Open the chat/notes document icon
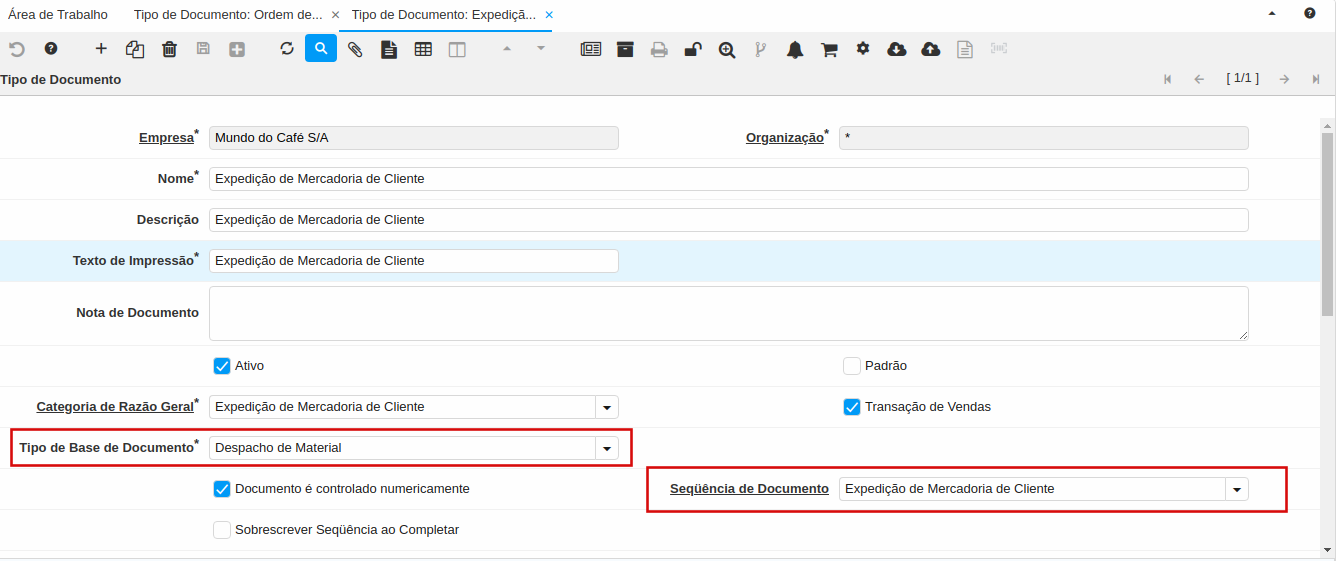Viewport: 1336px width, 561px height. [389, 49]
